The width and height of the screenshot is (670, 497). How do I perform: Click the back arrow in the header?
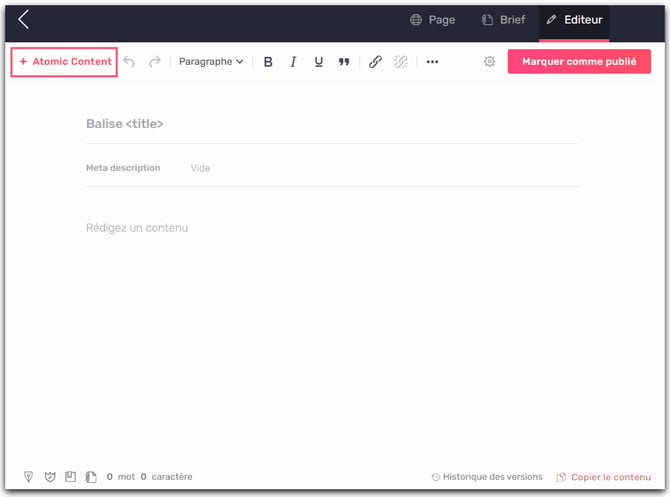click(x=23, y=20)
